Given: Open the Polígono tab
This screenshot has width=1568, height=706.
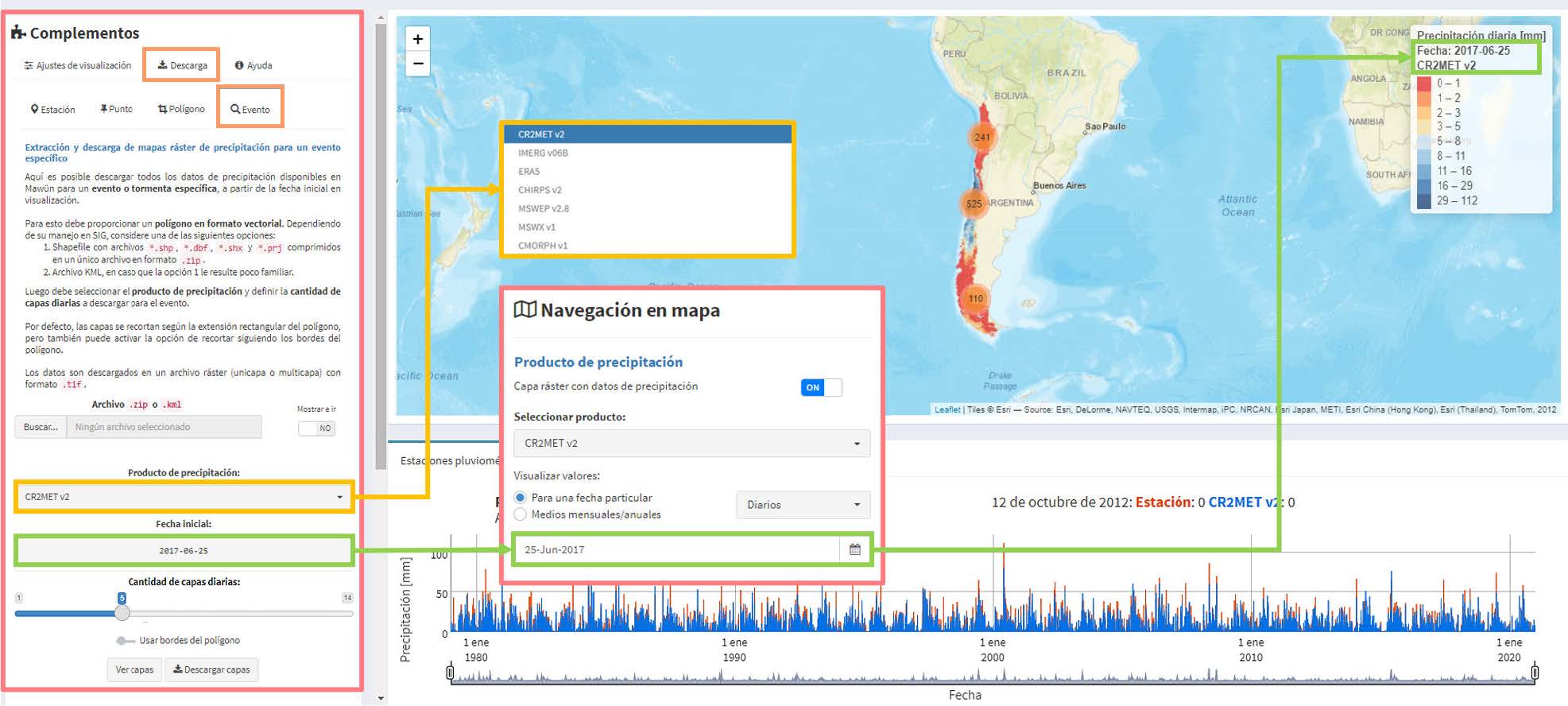Looking at the screenshot, I should click(181, 110).
